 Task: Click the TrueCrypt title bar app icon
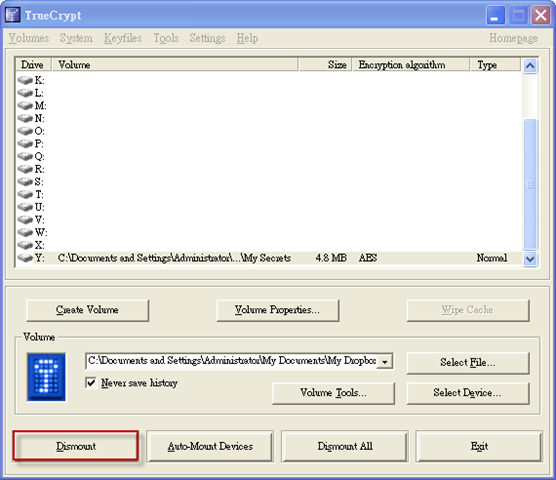click(12, 15)
